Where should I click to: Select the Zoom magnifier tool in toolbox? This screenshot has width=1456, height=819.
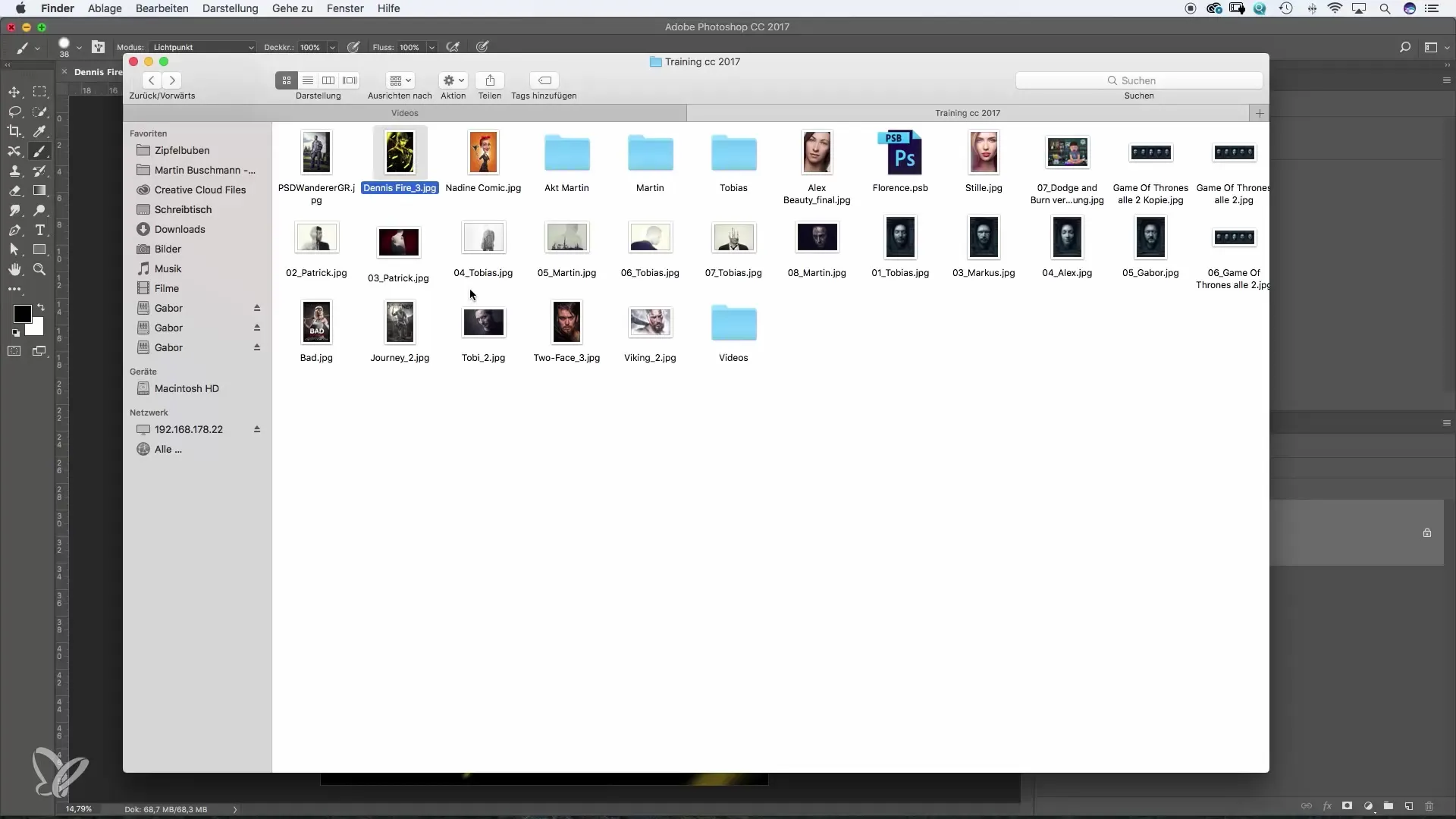click(39, 269)
